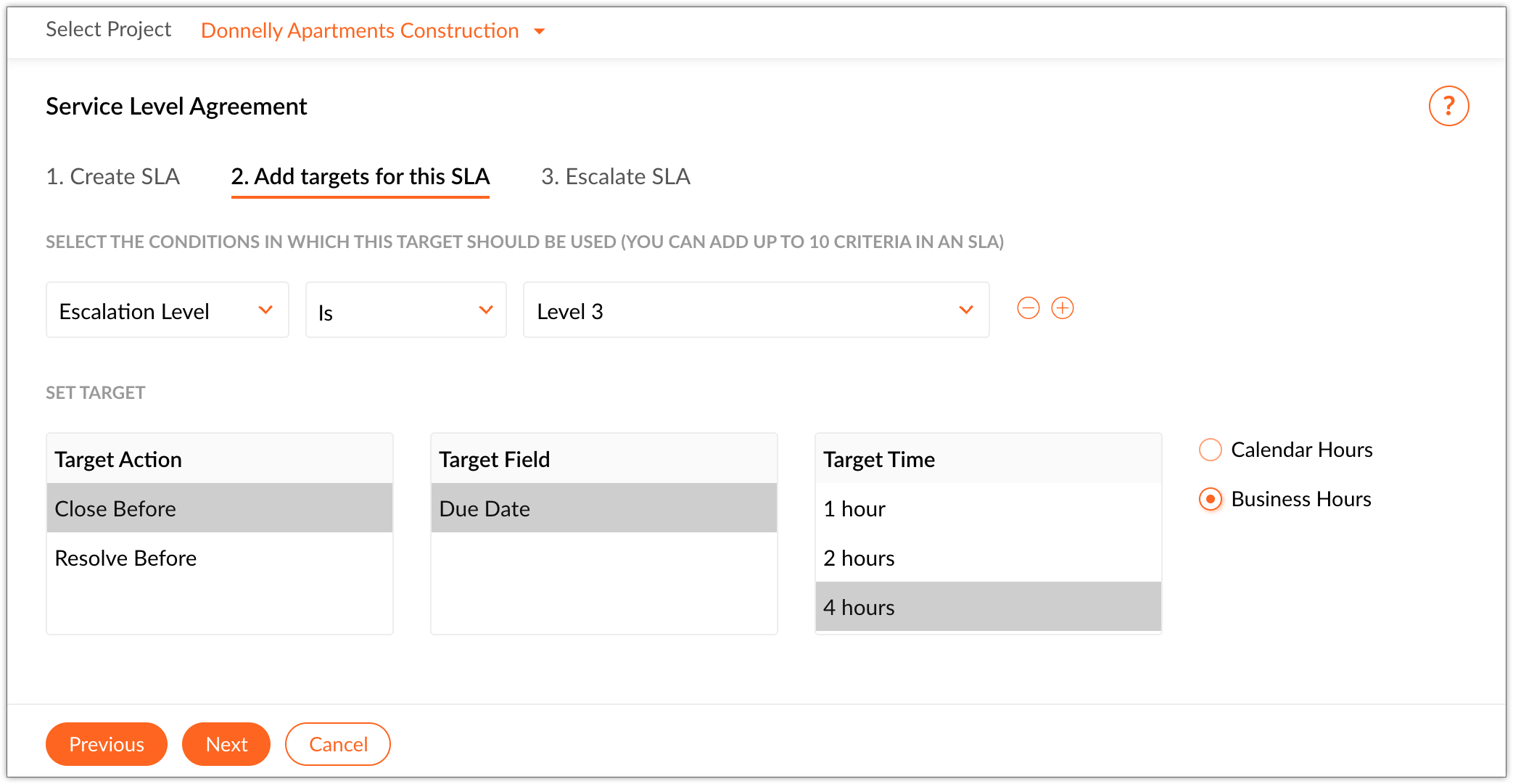Remove criteria with the minus icon
Screen dimensions: 1513x784
tap(1028, 308)
